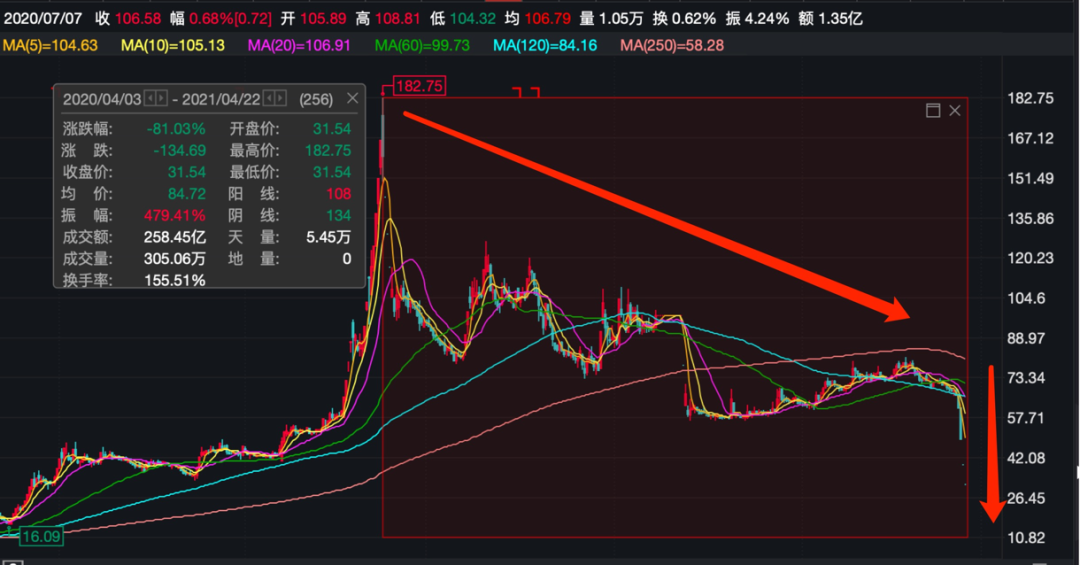
Task: Click the 182.75 peak price marker
Action: pos(419,86)
